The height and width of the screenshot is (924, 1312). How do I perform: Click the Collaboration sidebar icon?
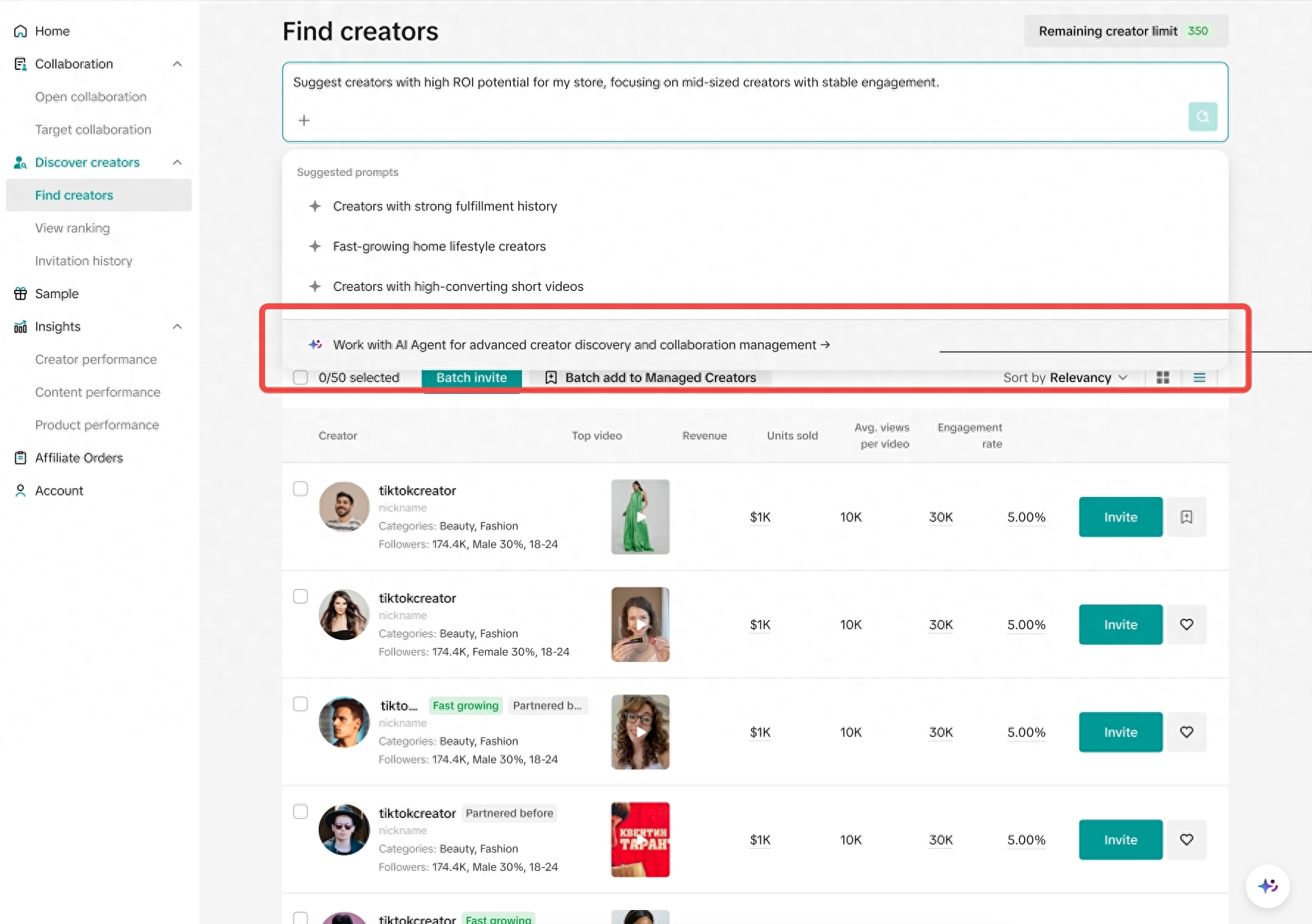coord(21,64)
